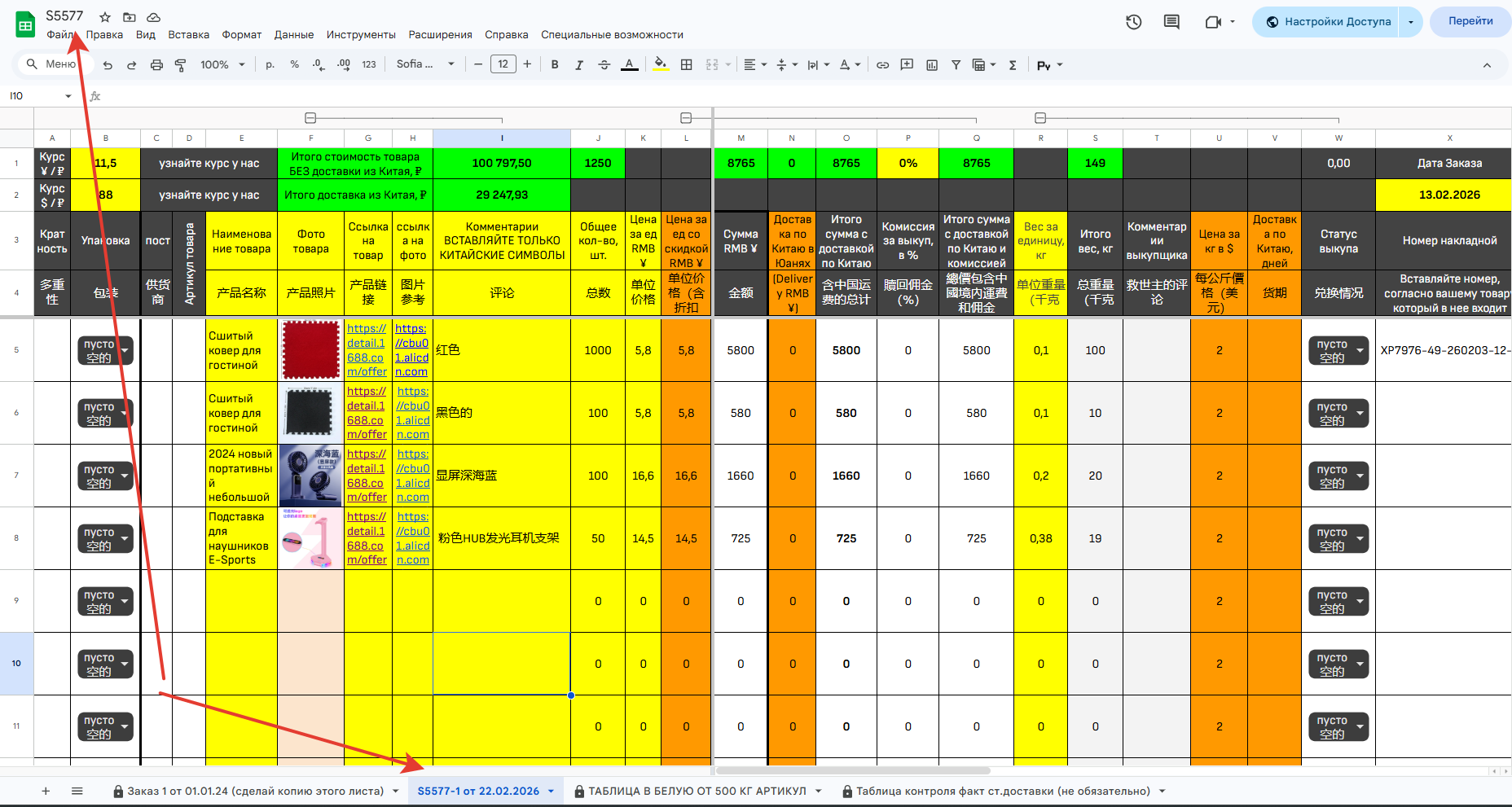Open the fill color picker
The image size is (1512, 807).
661,65
